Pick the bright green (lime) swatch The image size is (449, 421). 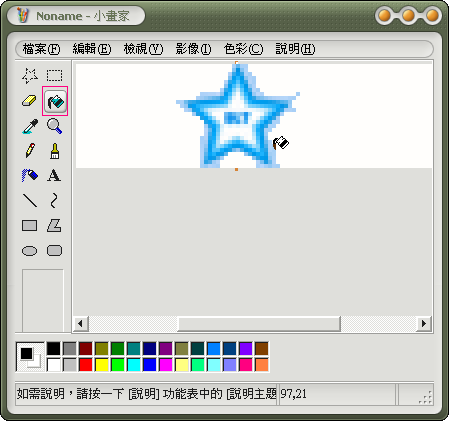(x=117, y=365)
